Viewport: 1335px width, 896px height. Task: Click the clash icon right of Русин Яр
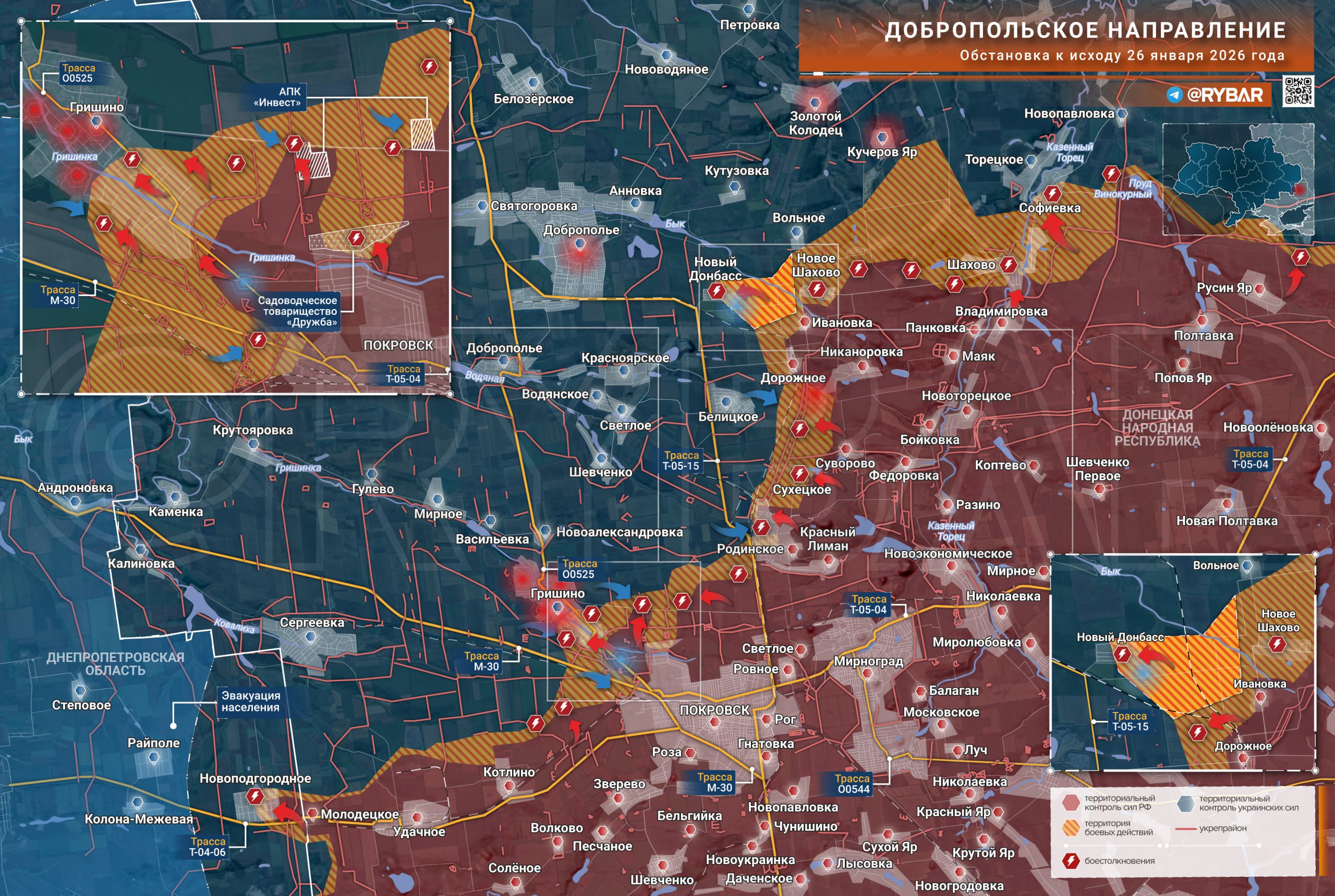coord(1300,257)
